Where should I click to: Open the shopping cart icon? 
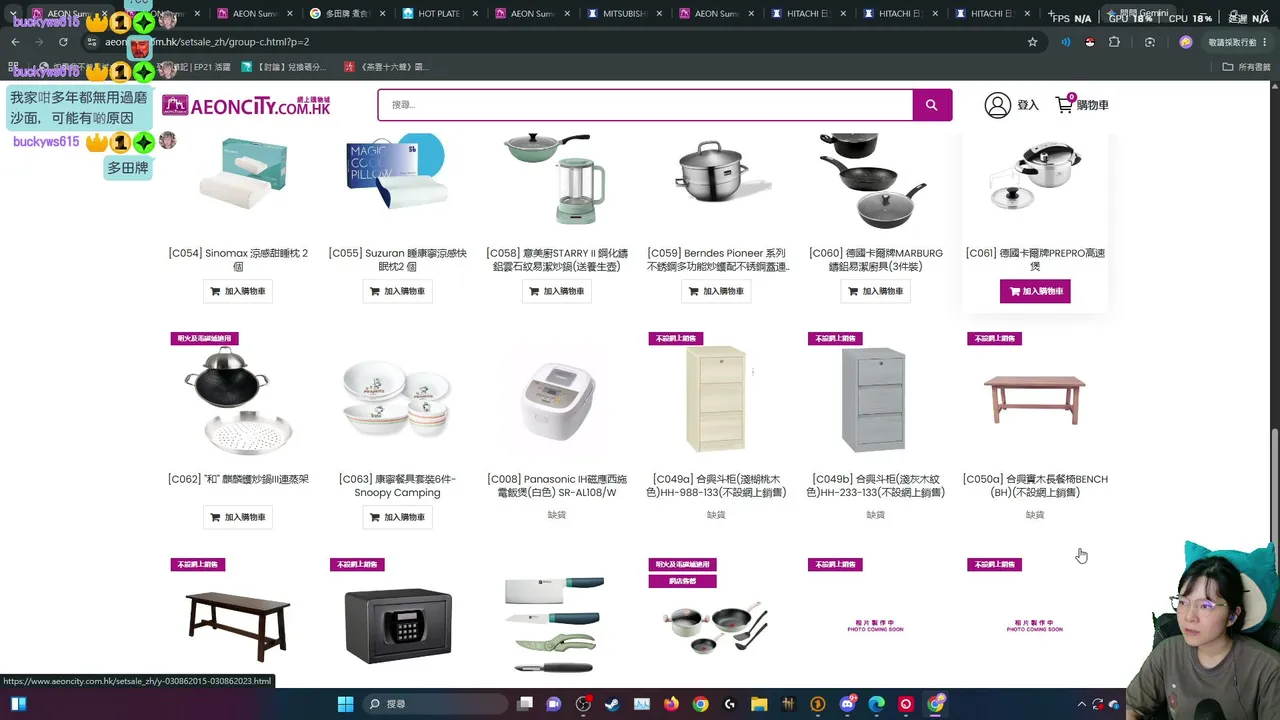pos(1065,104)
